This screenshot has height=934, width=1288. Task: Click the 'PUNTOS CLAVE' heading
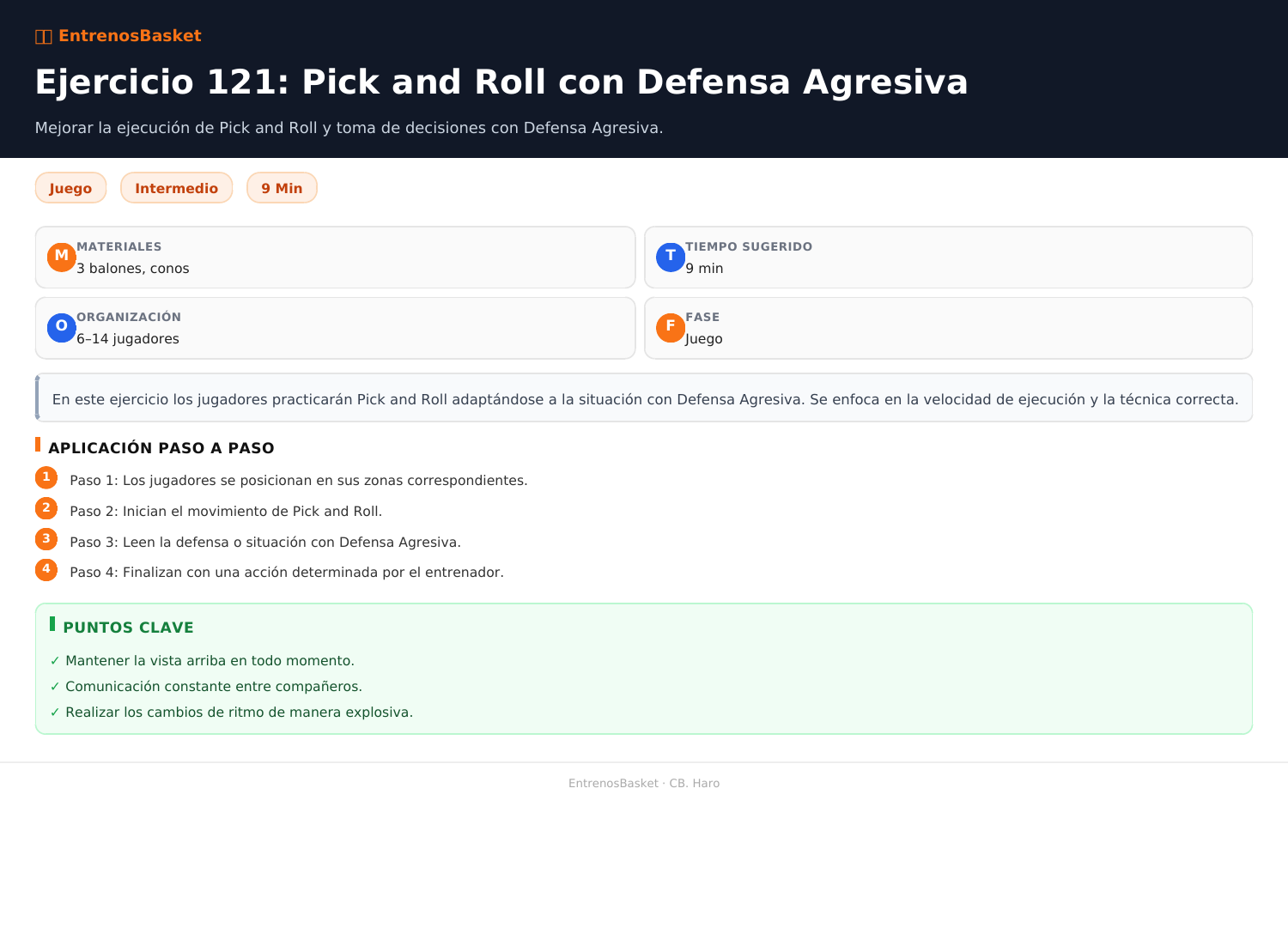pyautogui.click(x=129, y=628)
